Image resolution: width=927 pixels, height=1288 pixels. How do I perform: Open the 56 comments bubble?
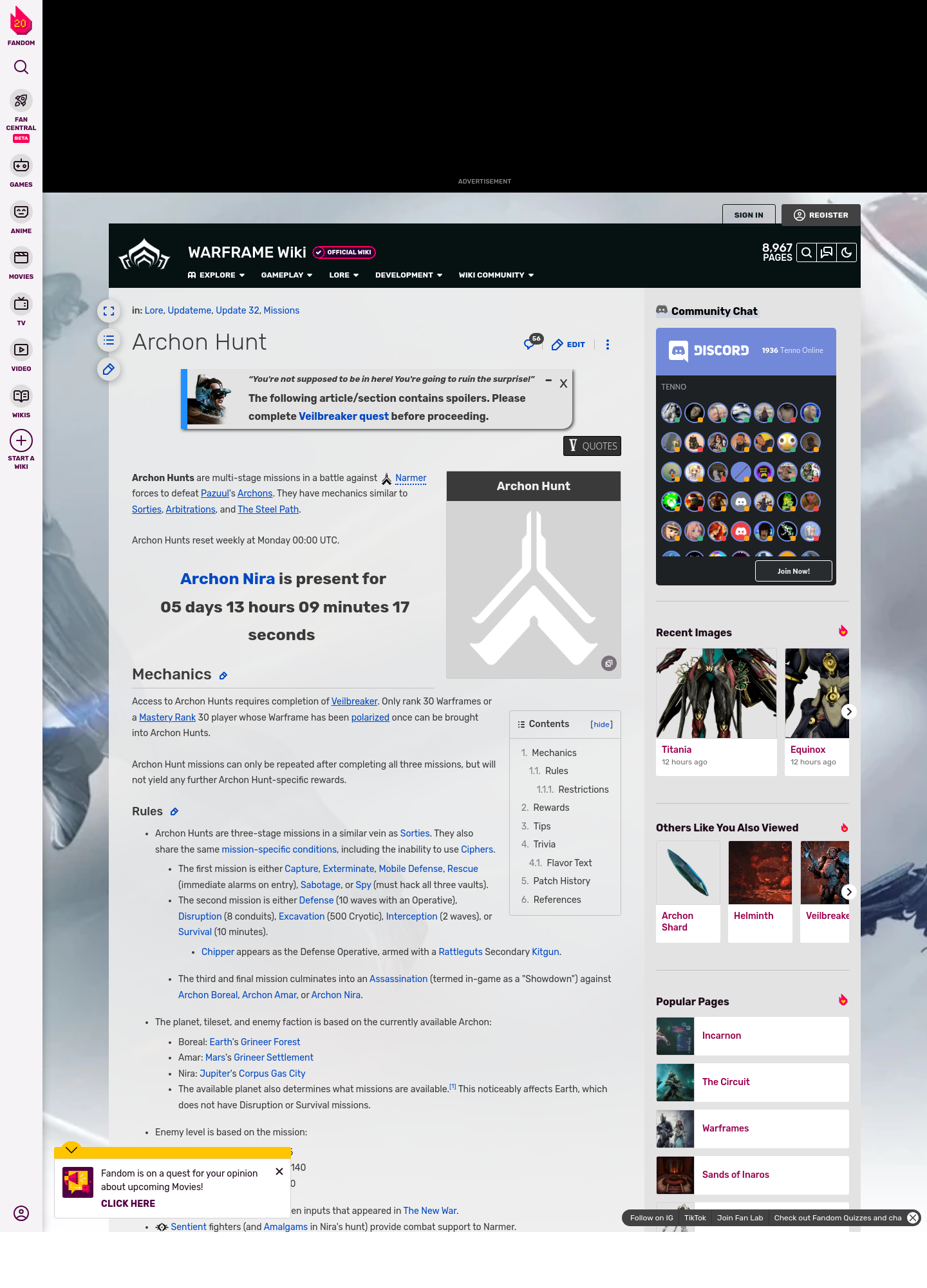tap(532, 343)
